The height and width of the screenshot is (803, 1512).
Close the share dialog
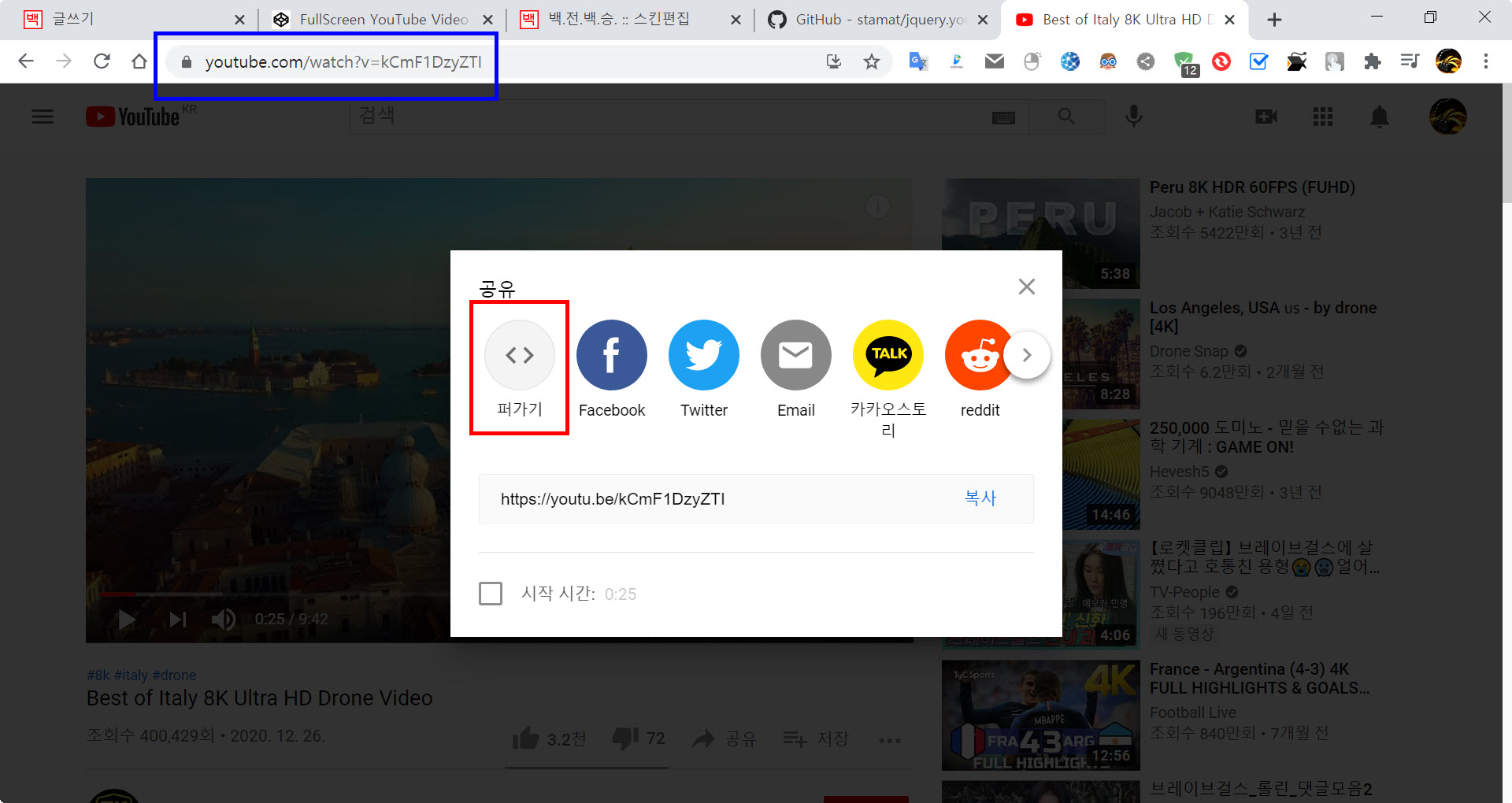point(1026,287)
